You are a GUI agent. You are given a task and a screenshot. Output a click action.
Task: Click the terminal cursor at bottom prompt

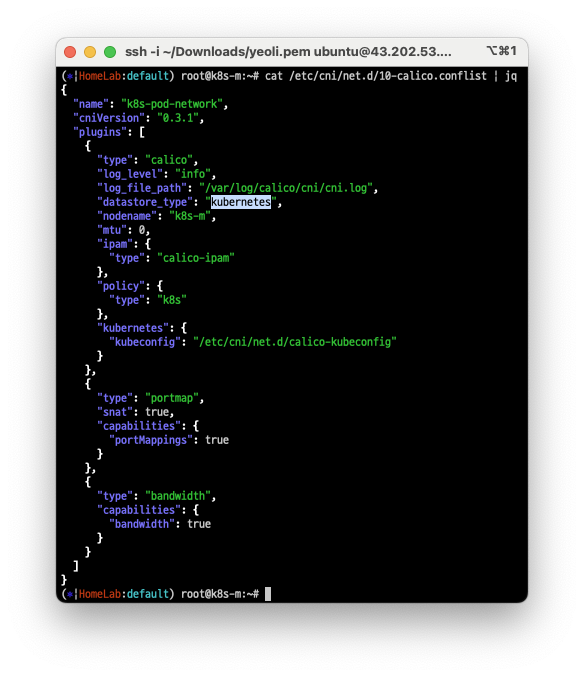click(268, 594)
